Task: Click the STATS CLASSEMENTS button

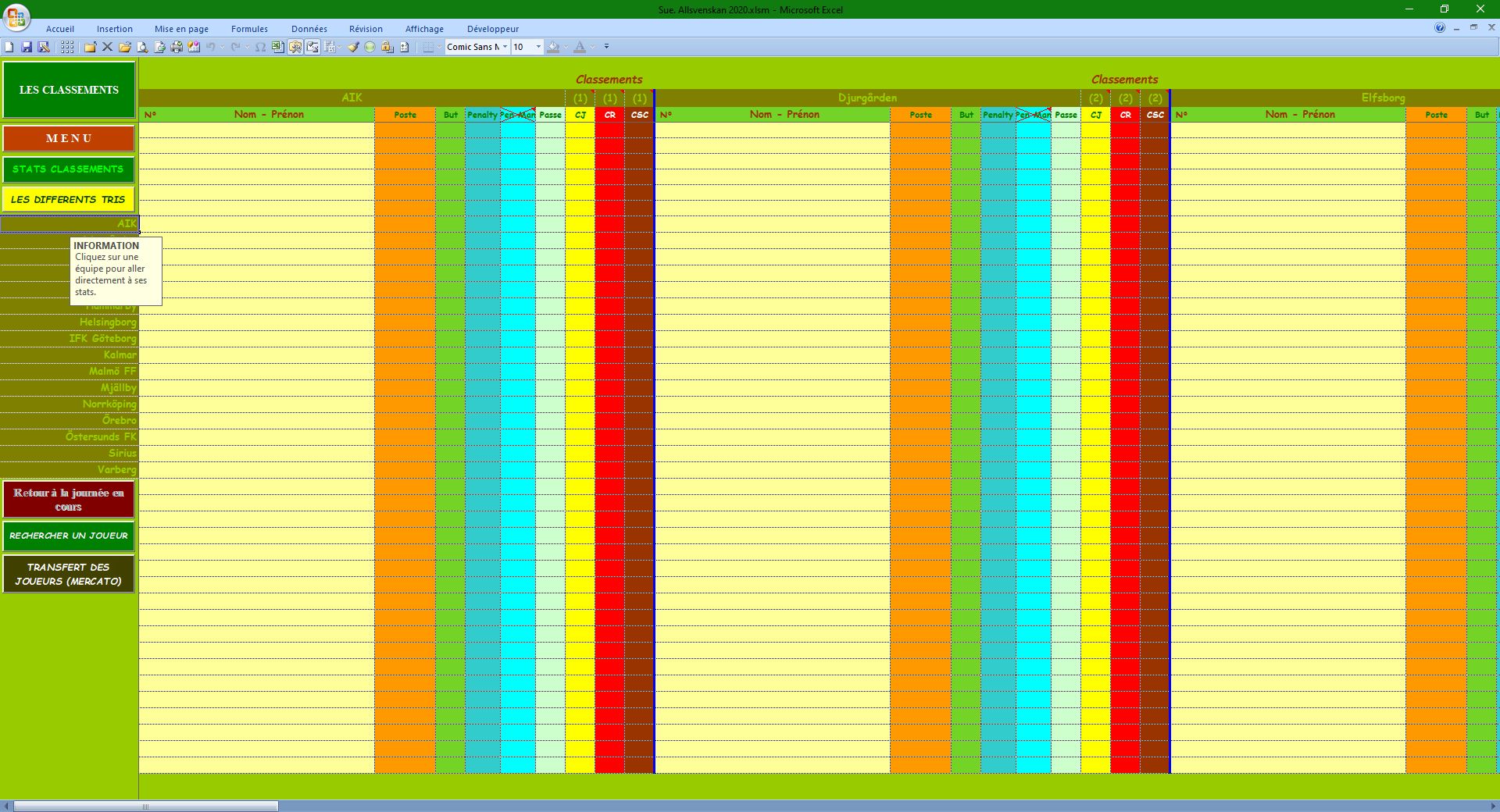Action: tap(69, 169)
